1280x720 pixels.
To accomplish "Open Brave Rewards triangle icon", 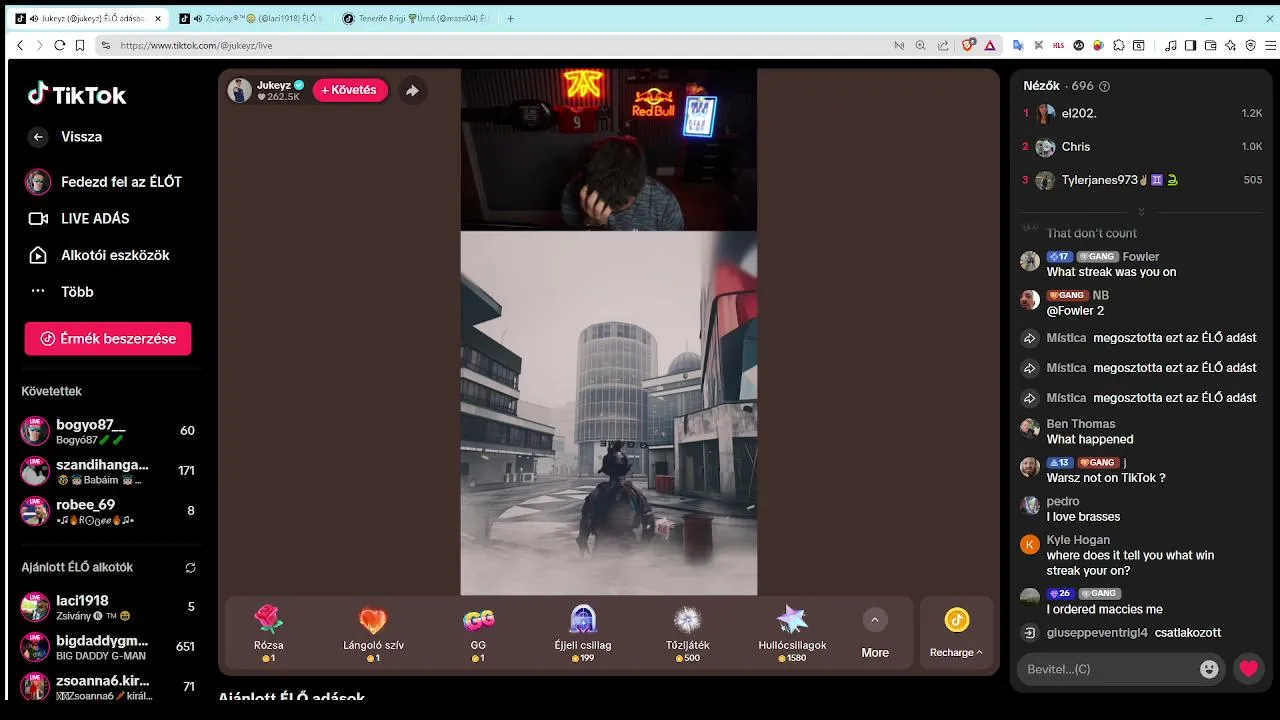I will (x=990, y=45).
